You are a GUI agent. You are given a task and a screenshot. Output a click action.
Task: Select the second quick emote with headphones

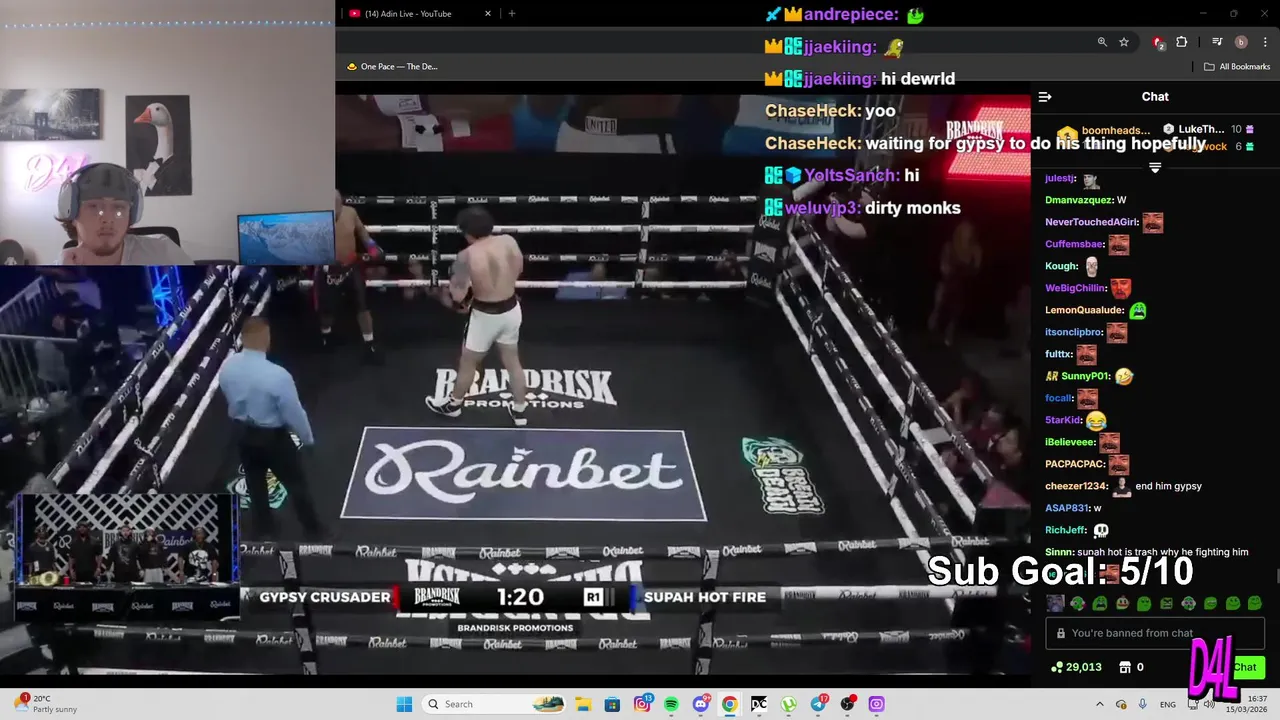pos(1077,603)
